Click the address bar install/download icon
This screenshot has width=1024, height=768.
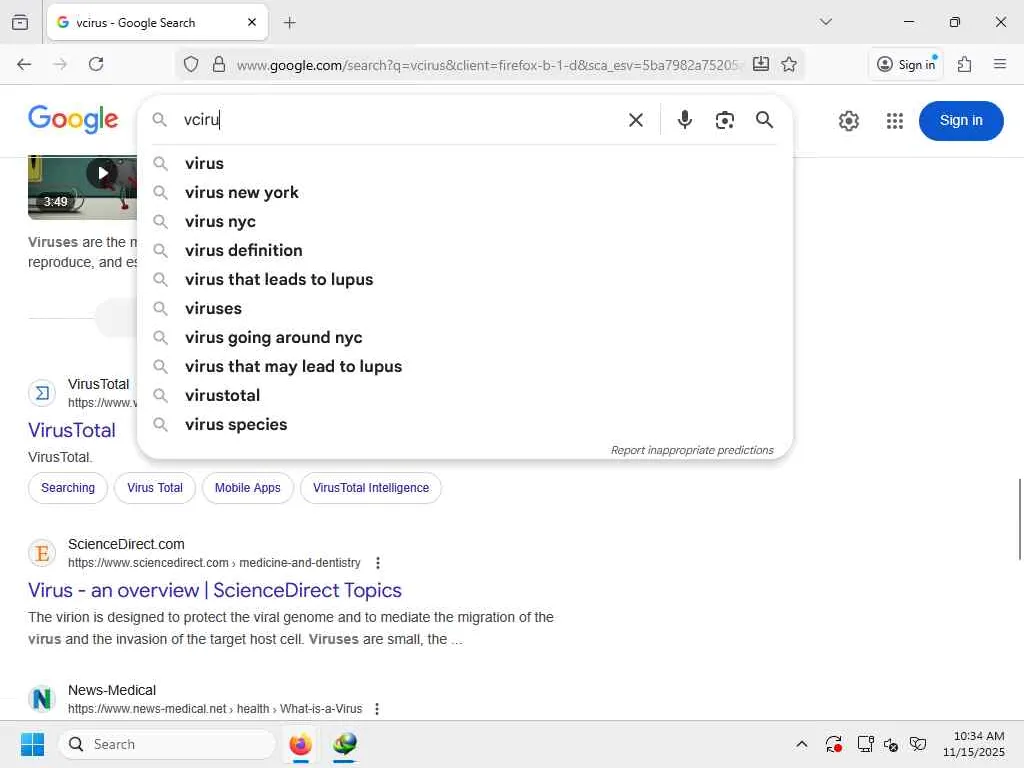coord(760,64)
